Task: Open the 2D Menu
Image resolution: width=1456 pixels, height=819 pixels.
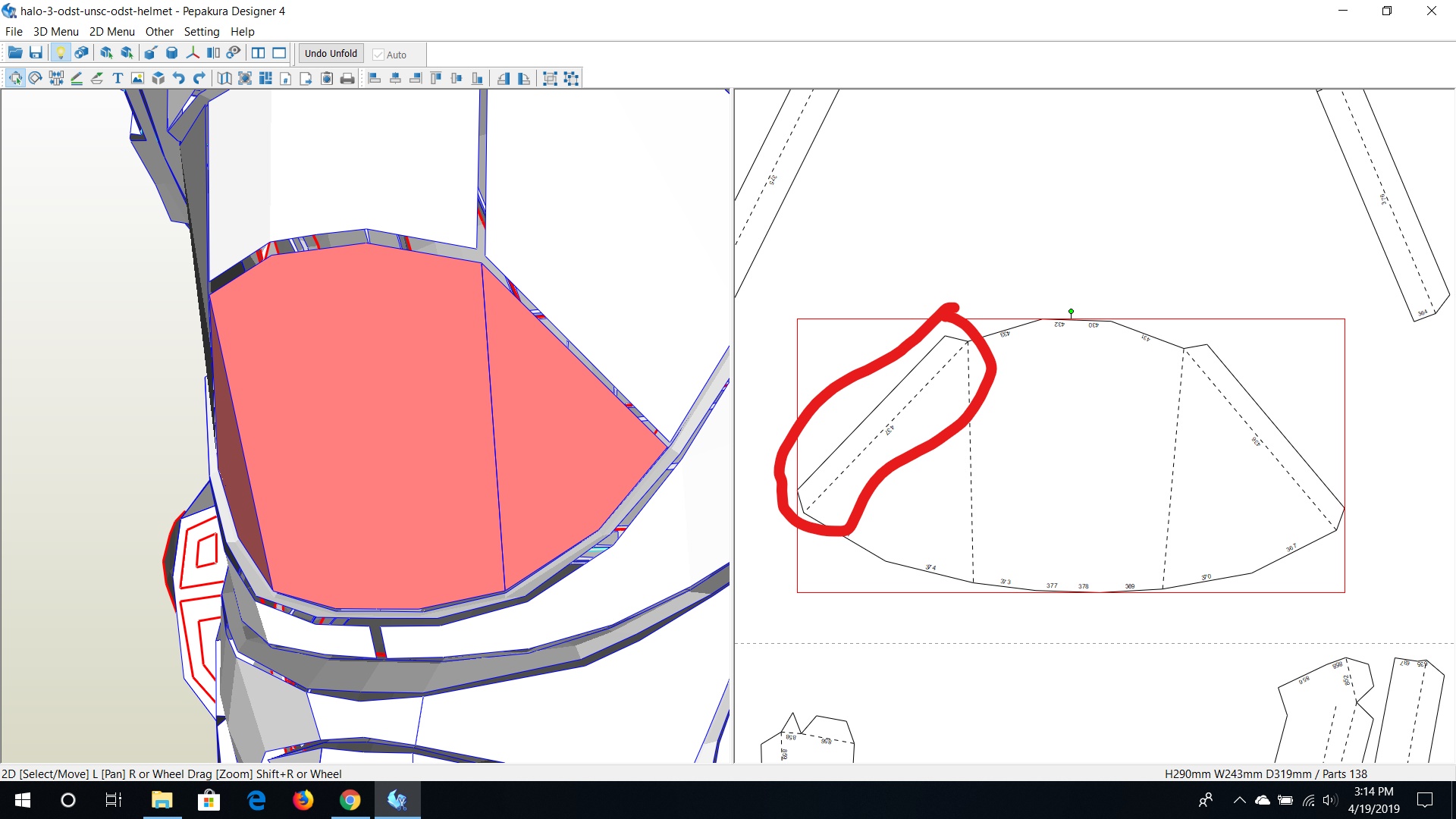Action: [112, 32]
